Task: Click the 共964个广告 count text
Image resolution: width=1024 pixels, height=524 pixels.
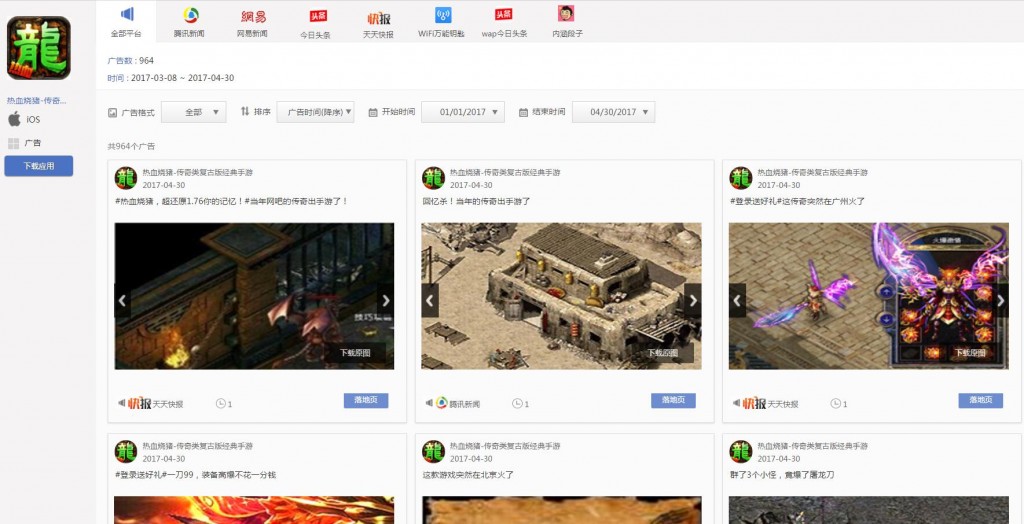Action: (x=131, y=146)
